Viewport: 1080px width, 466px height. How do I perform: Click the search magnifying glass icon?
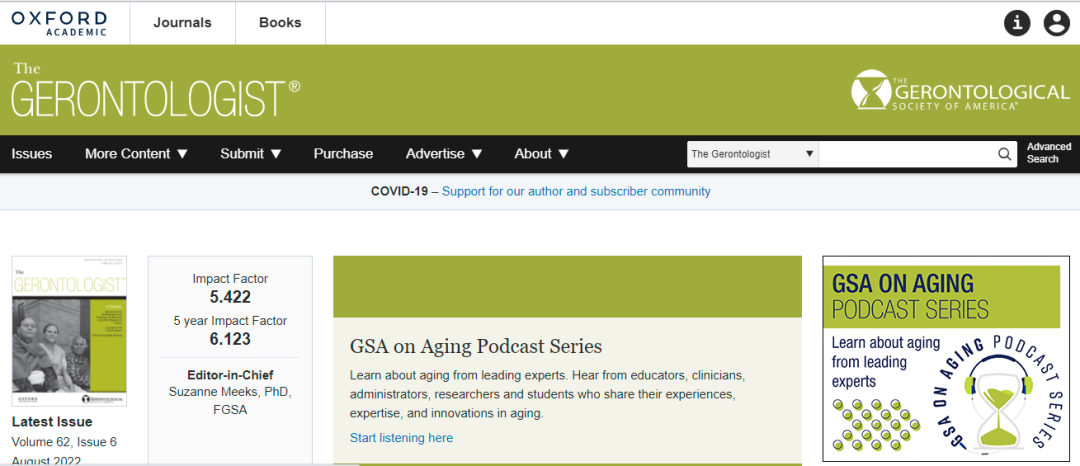[x=1005, y=154]
